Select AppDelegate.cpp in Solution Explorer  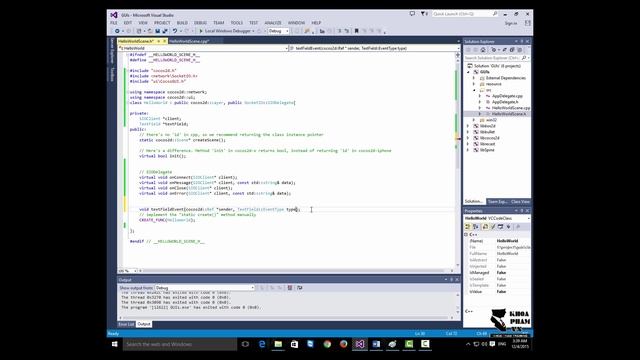click(x=507, y=96)
